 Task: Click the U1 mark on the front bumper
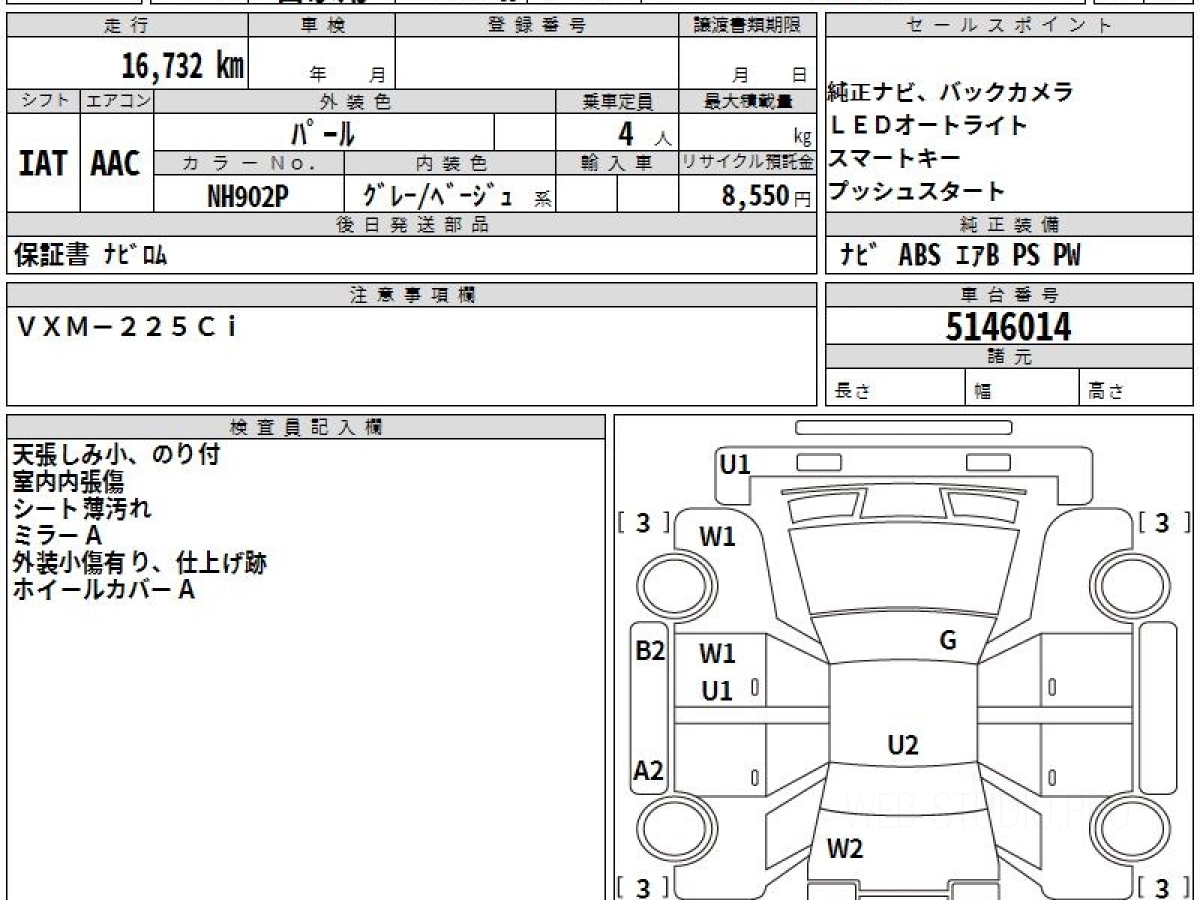pos(735,464)
